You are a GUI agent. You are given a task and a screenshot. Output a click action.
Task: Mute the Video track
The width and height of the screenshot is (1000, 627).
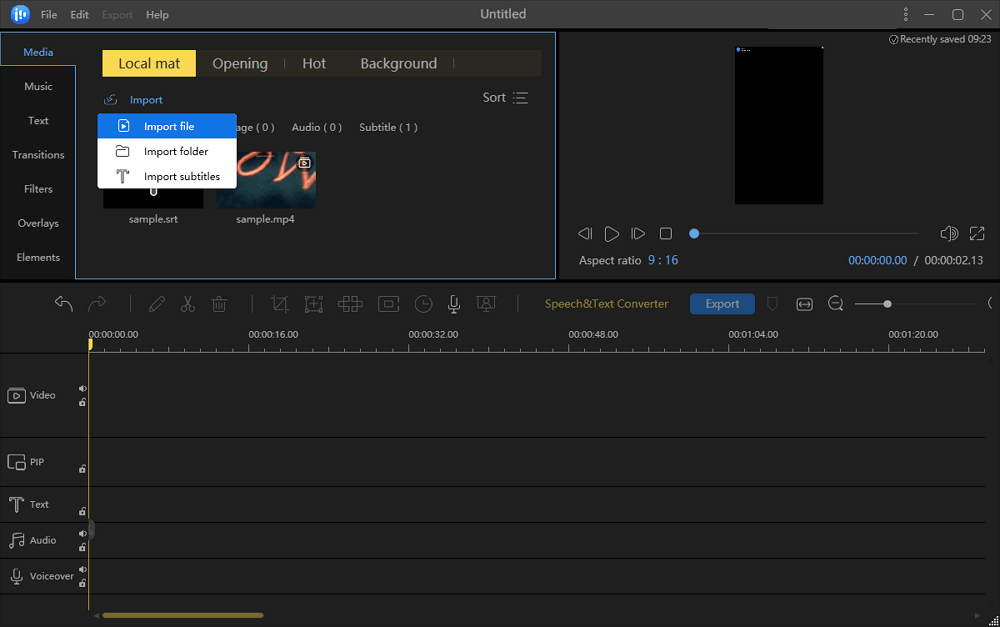83,389
